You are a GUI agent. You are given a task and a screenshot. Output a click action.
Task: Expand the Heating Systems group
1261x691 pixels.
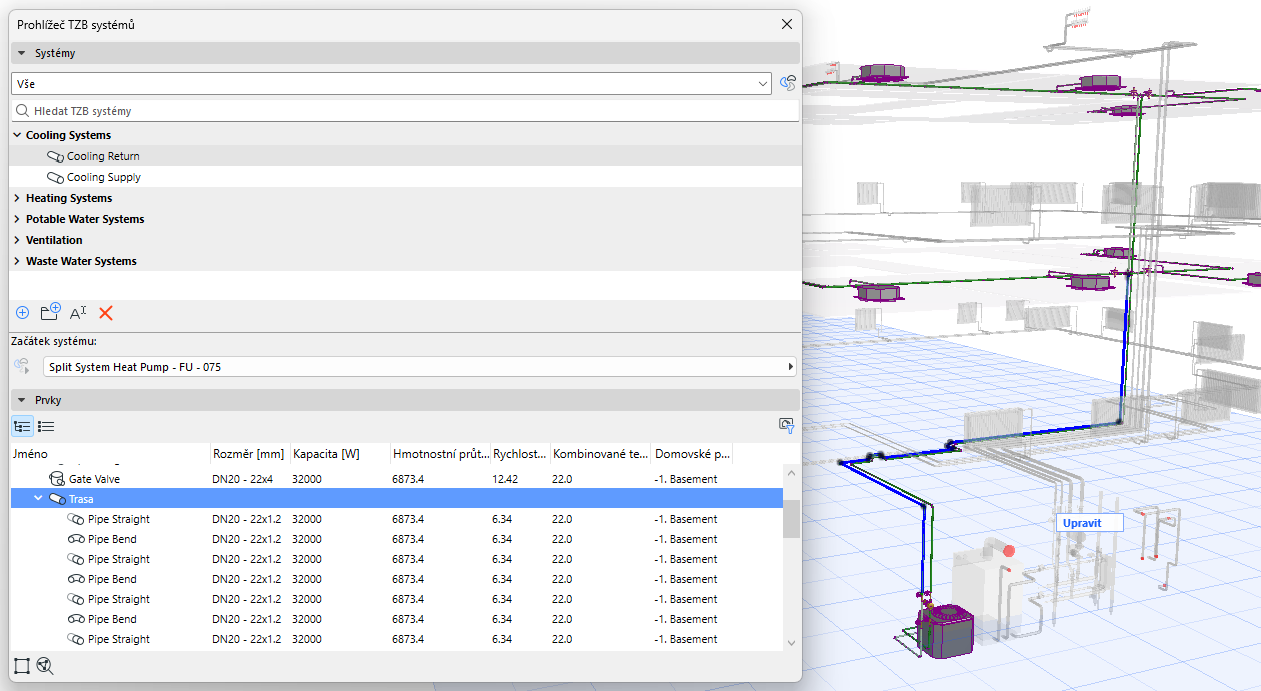[17, 198]
